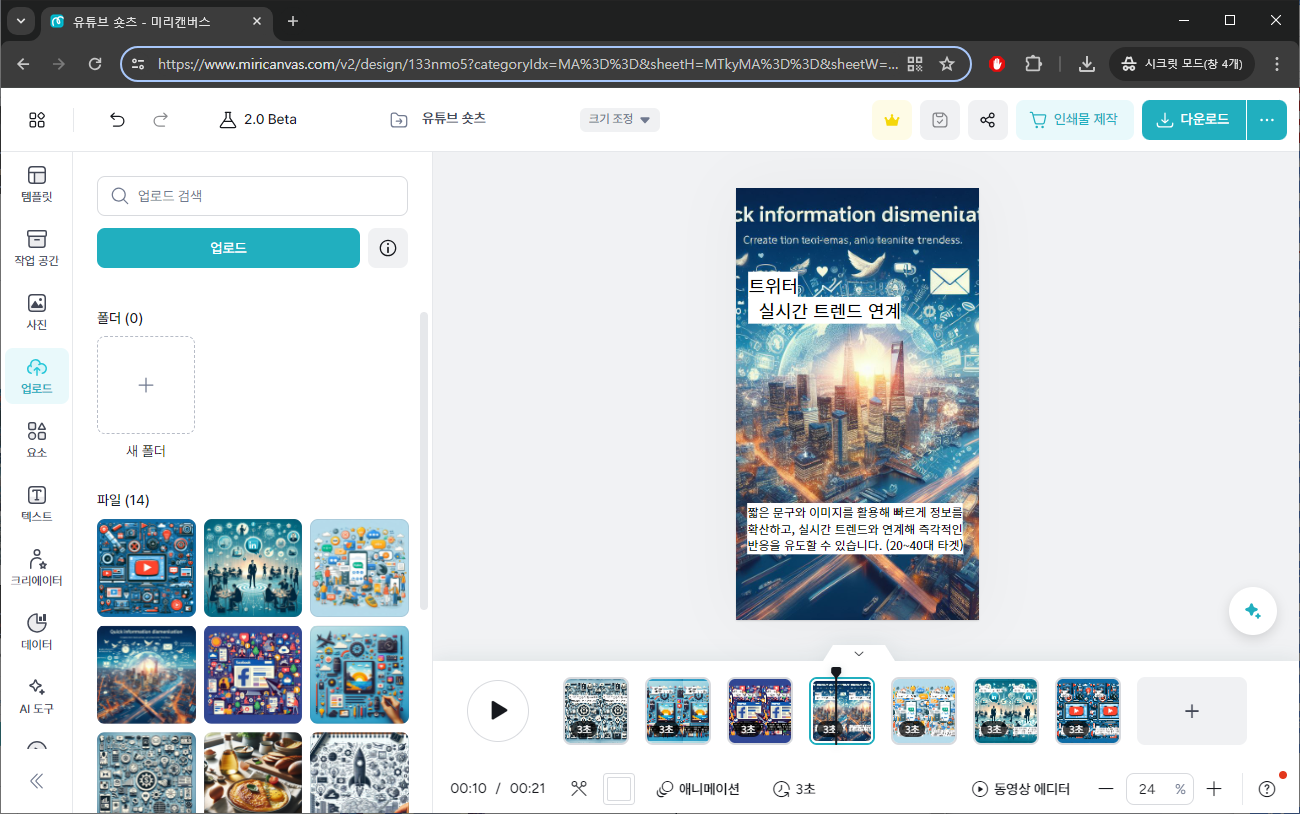Open the 애니메이션 animation settings

coord(698,789)
